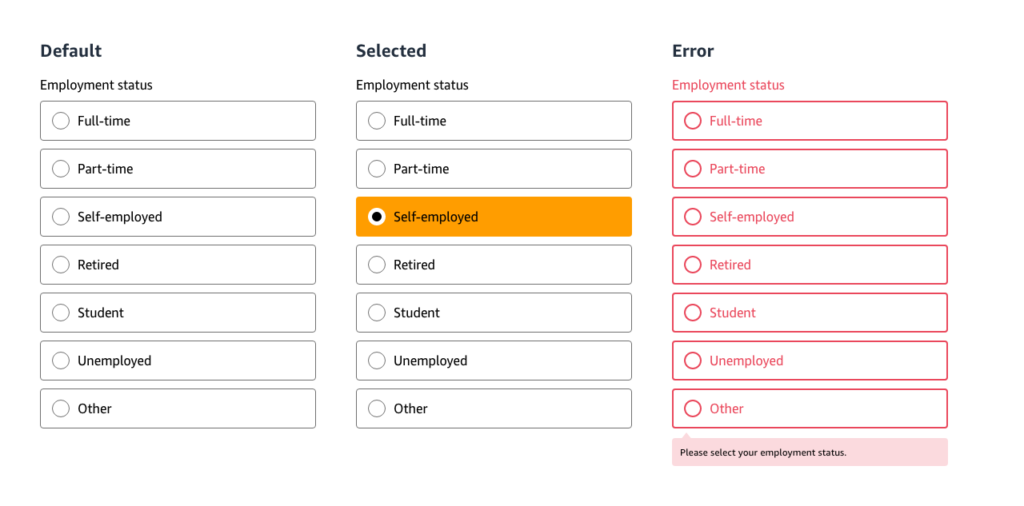Pick Other radio under Default heading
The width and height of the screenshot is (1024, 506).
(61, 409)
